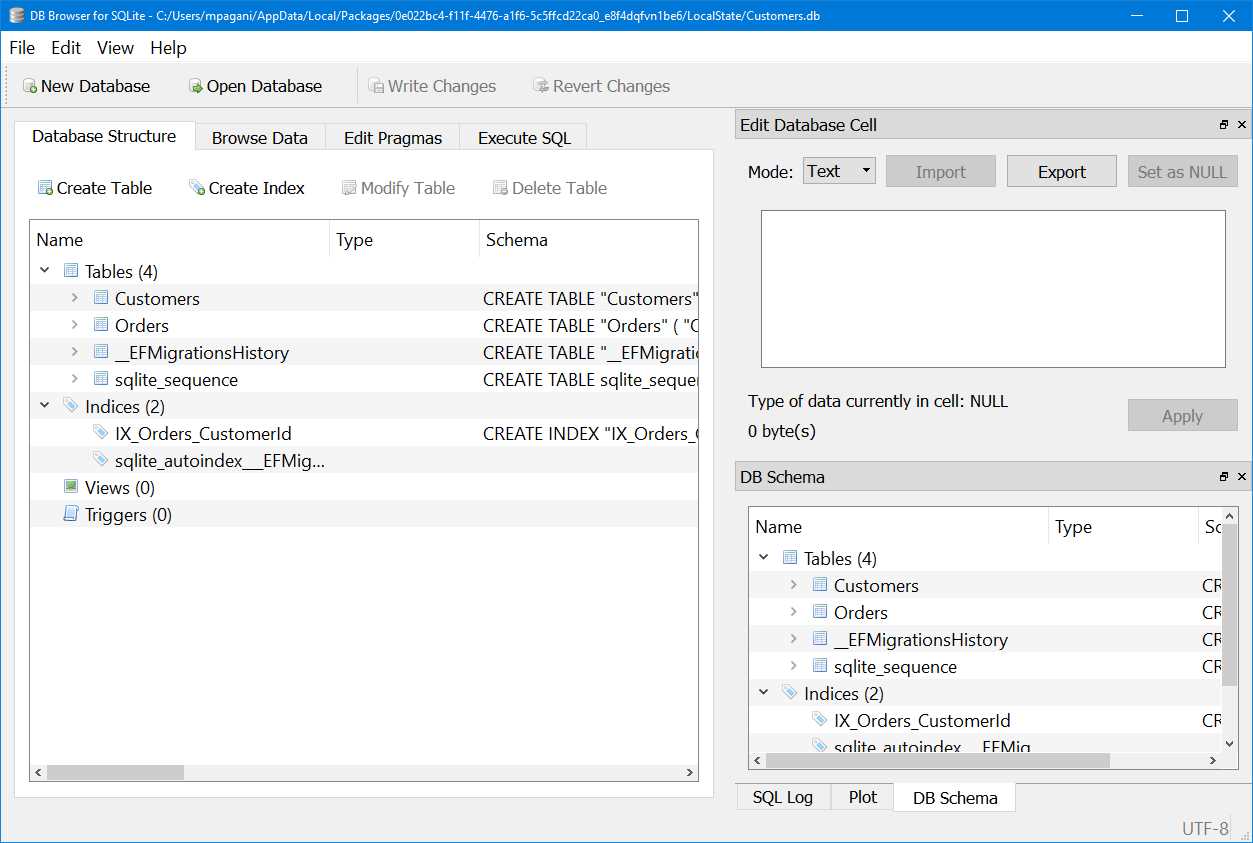Click the Modify Table icon
The image size is (1253, 843).
click(349, 187)
